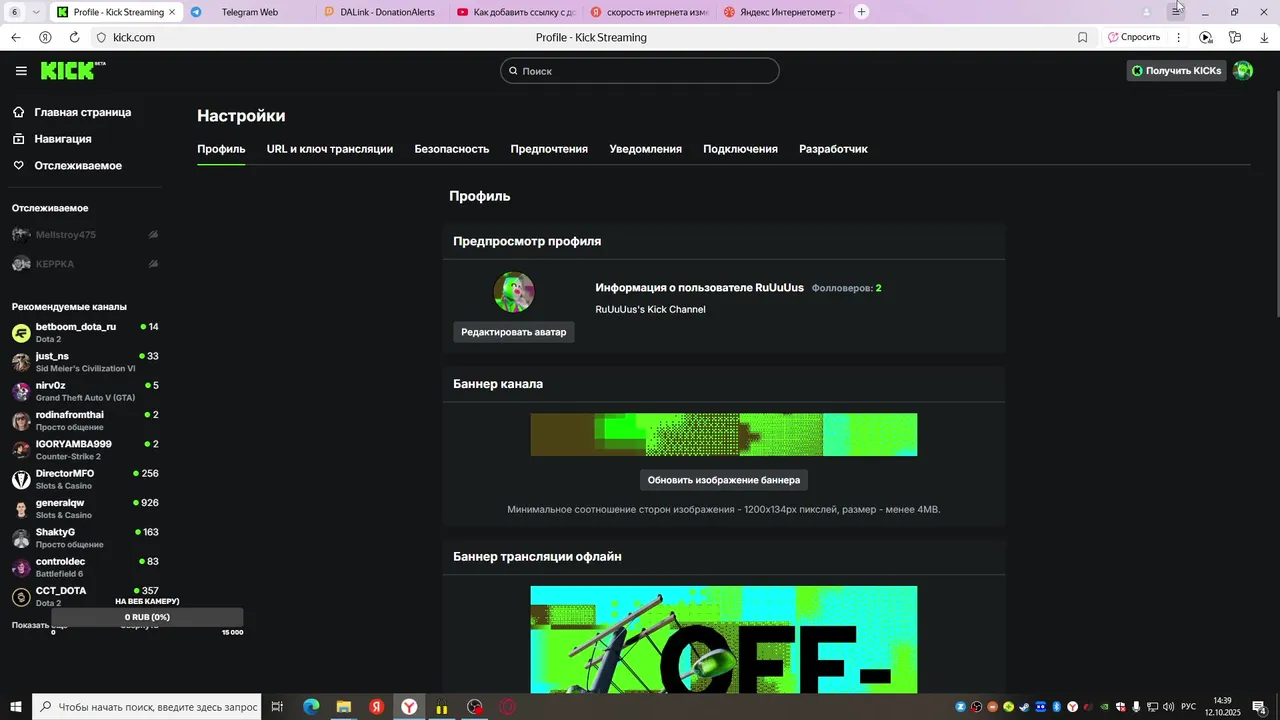Click the Steam icon in system tray
The image size is (1280, 720).
coord(1024,707)
